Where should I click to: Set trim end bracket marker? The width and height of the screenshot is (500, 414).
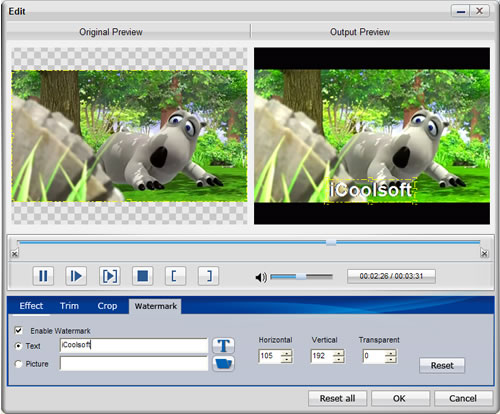tap(208, 276)
